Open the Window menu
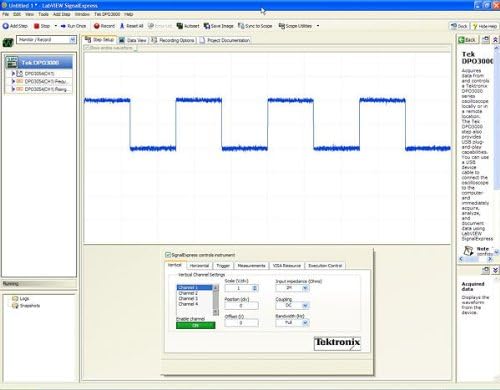Image resolution: width=500 pixels, height=390 pixels. point(82,14)
